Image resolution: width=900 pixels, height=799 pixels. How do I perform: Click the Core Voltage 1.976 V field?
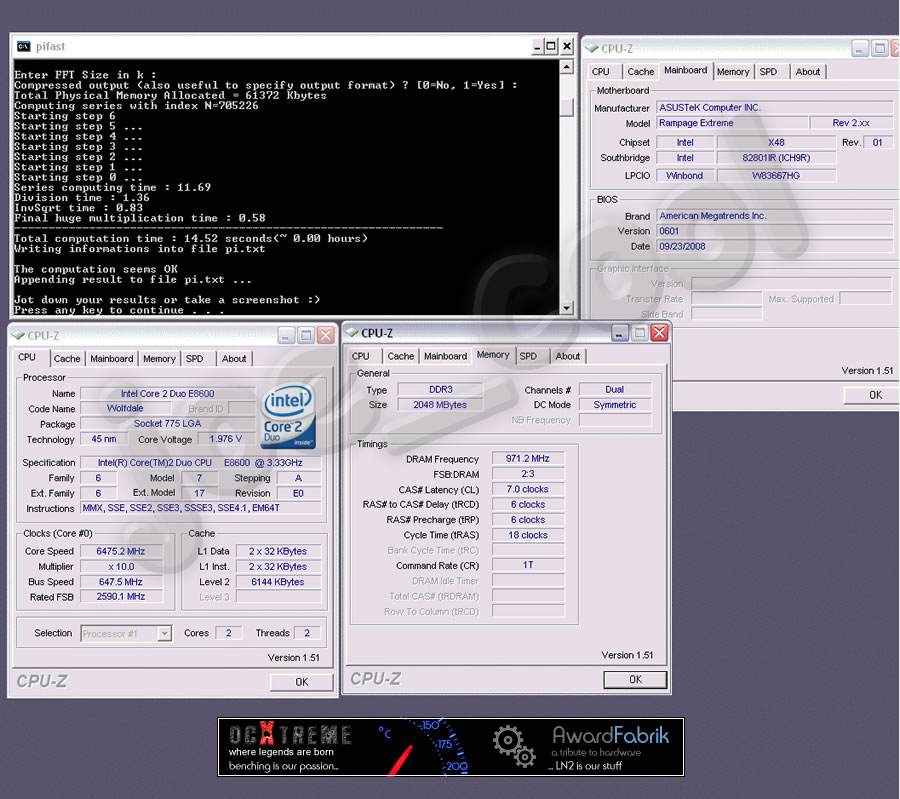point(226,439)
